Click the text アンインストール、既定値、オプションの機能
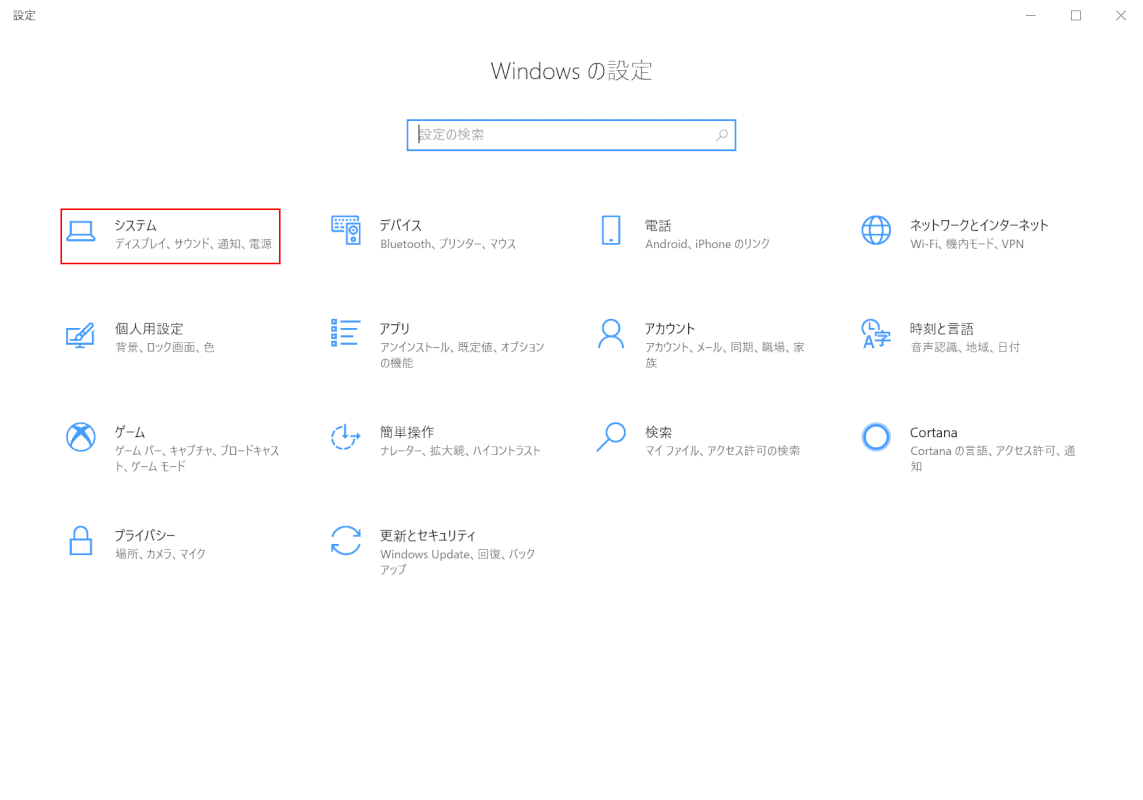 tap(462, 355)
